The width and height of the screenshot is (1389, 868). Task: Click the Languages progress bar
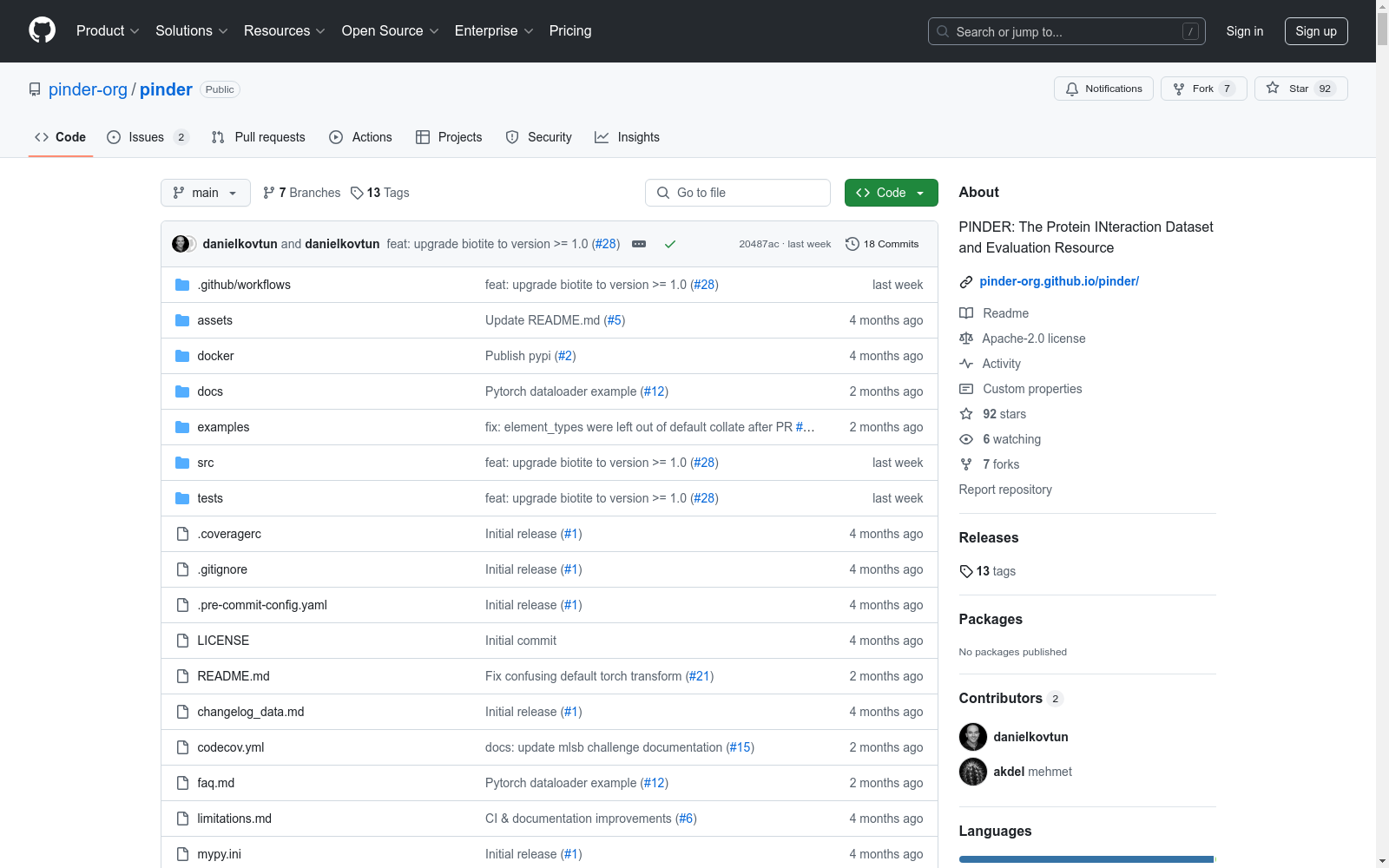1088,859
